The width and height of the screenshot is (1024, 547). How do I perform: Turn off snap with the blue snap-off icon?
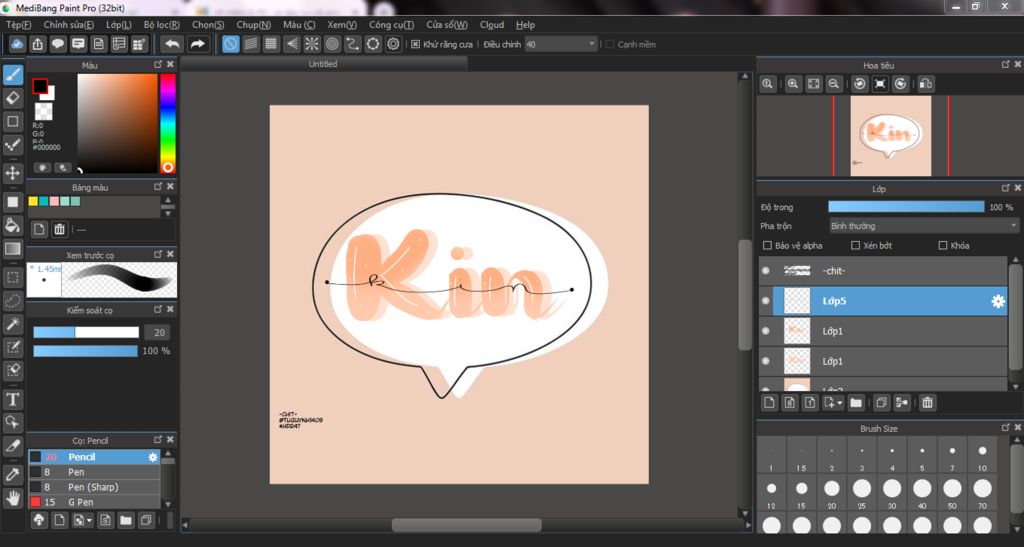[231, 44]
